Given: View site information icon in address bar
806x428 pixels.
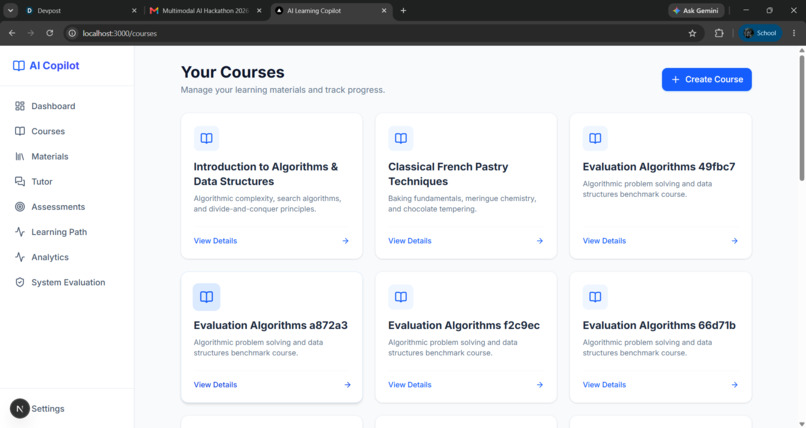Looking at the screenshot, I should click(72, 33).
